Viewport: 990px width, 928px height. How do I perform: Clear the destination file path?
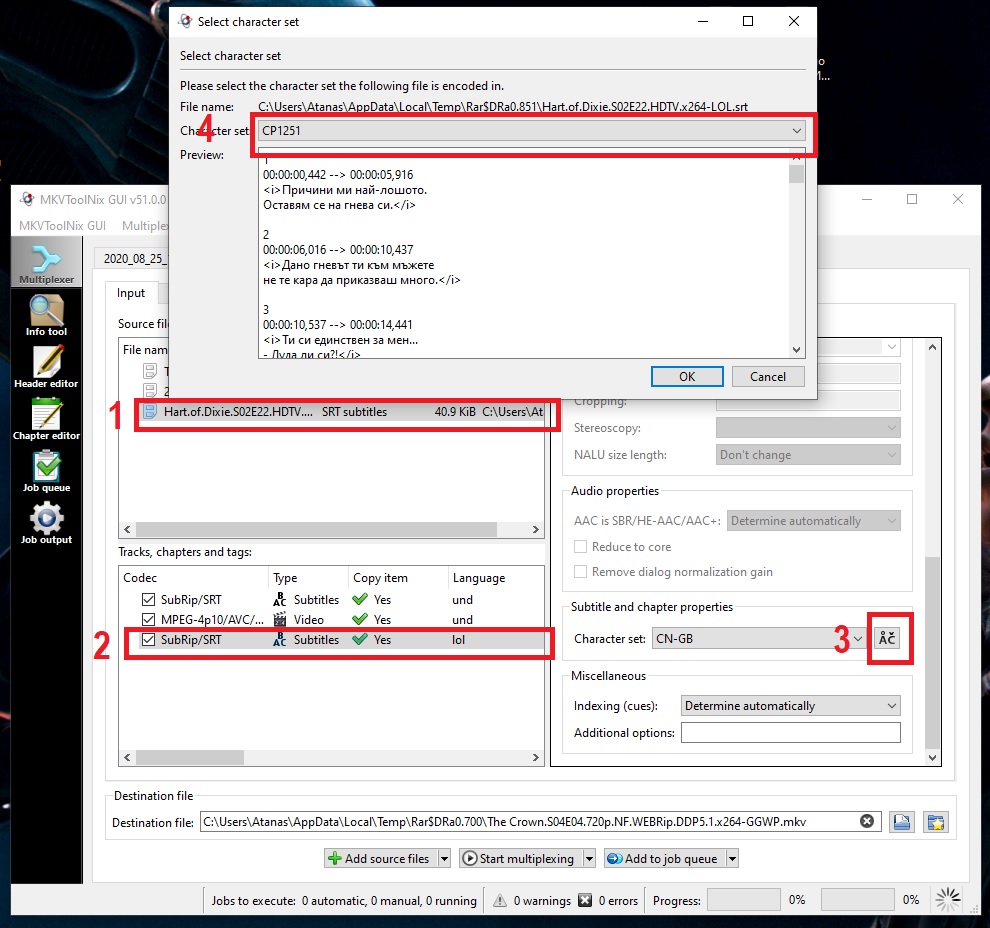point(867,822)
